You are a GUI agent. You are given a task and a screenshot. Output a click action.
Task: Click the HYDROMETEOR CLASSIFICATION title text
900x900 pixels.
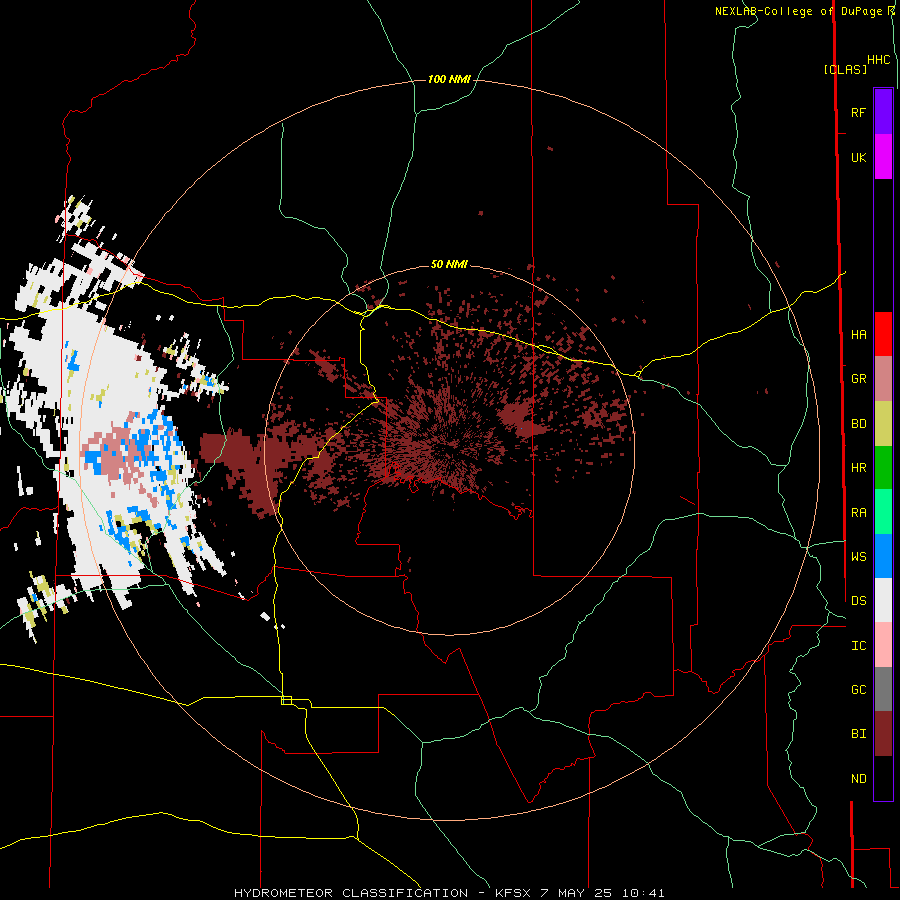(351, 893)
